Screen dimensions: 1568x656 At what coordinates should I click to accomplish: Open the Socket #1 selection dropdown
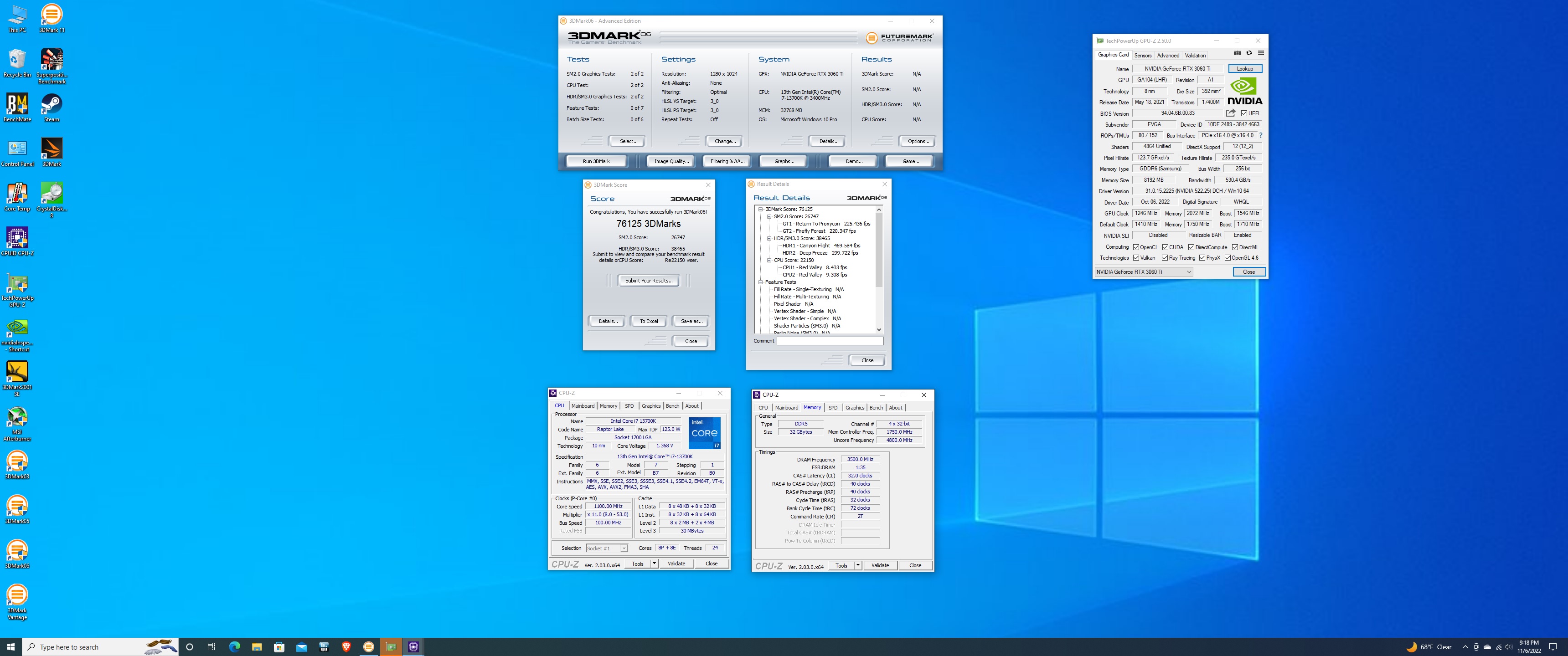(x=606, y=548)
